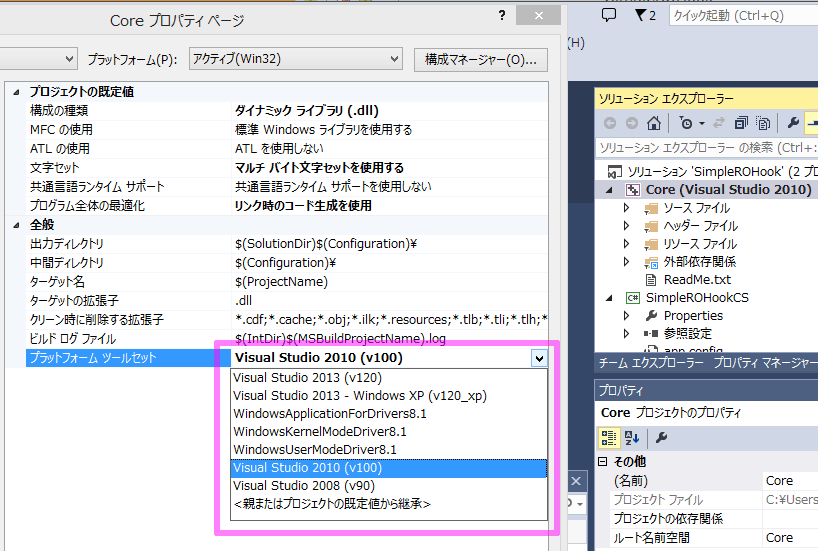Select the ATL の使用 property row

tap(287, 149)
